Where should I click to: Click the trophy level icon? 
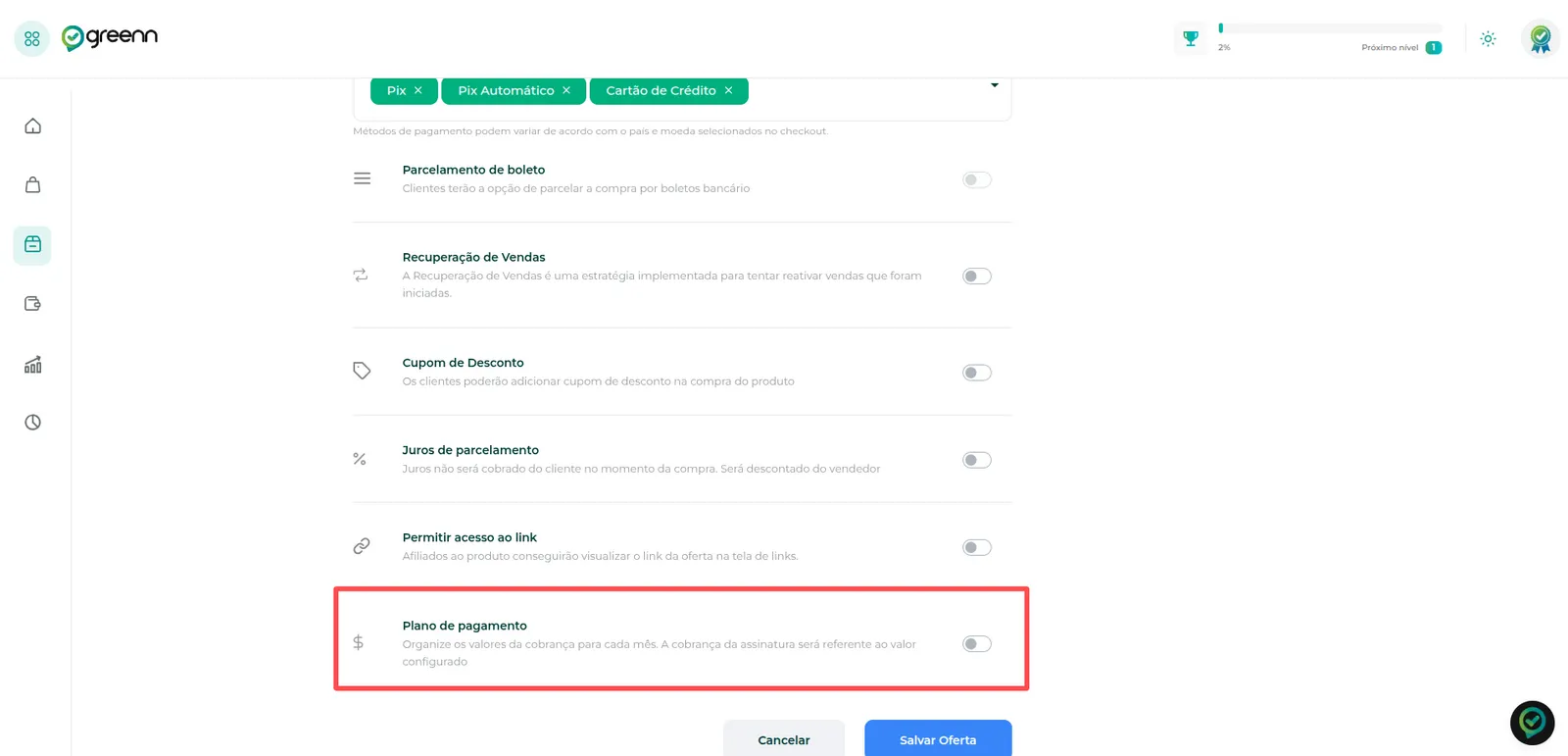tap(1191, 38)
